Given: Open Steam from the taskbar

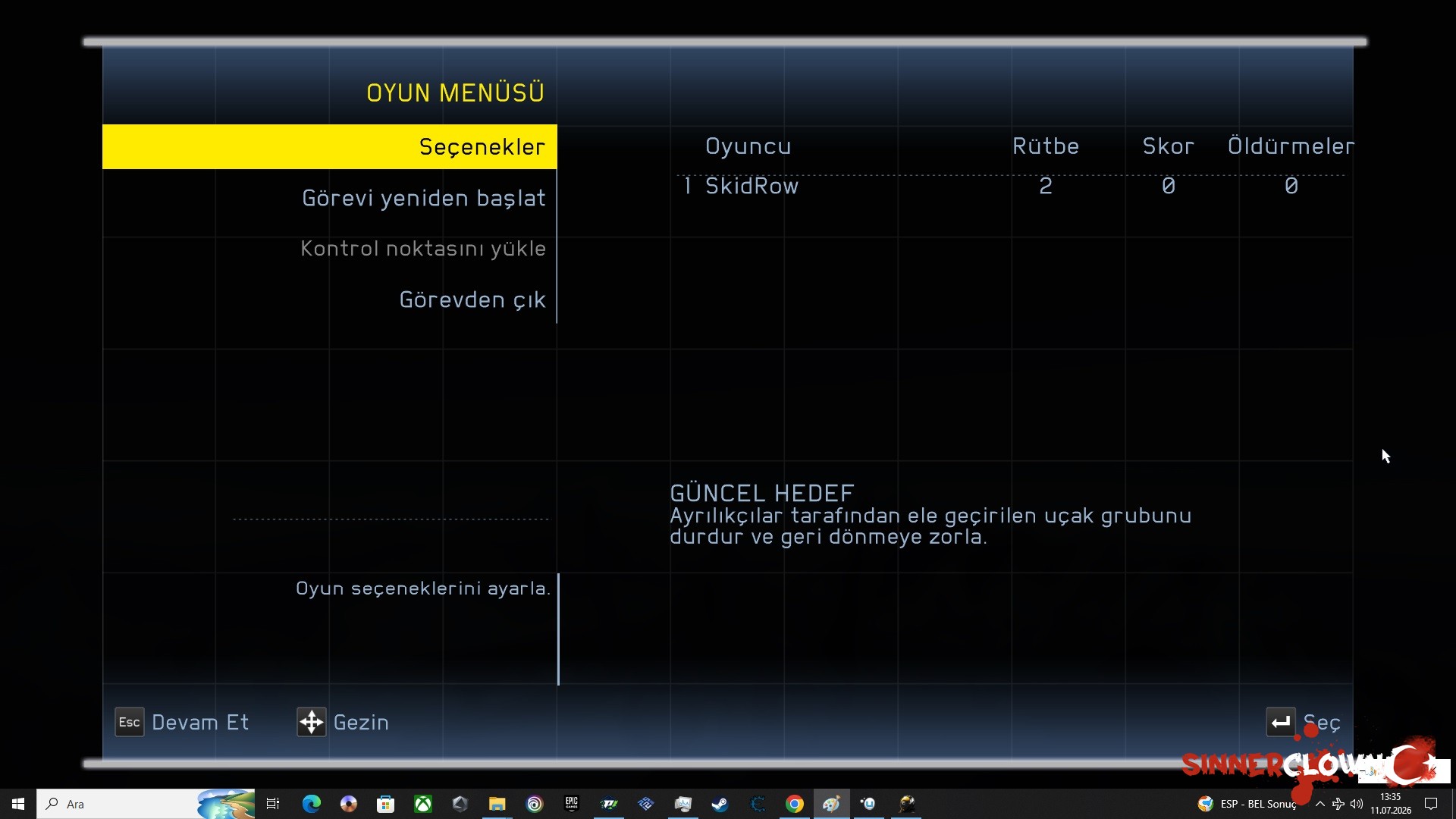Looking at the screenshot, I should tap(720, 804).
